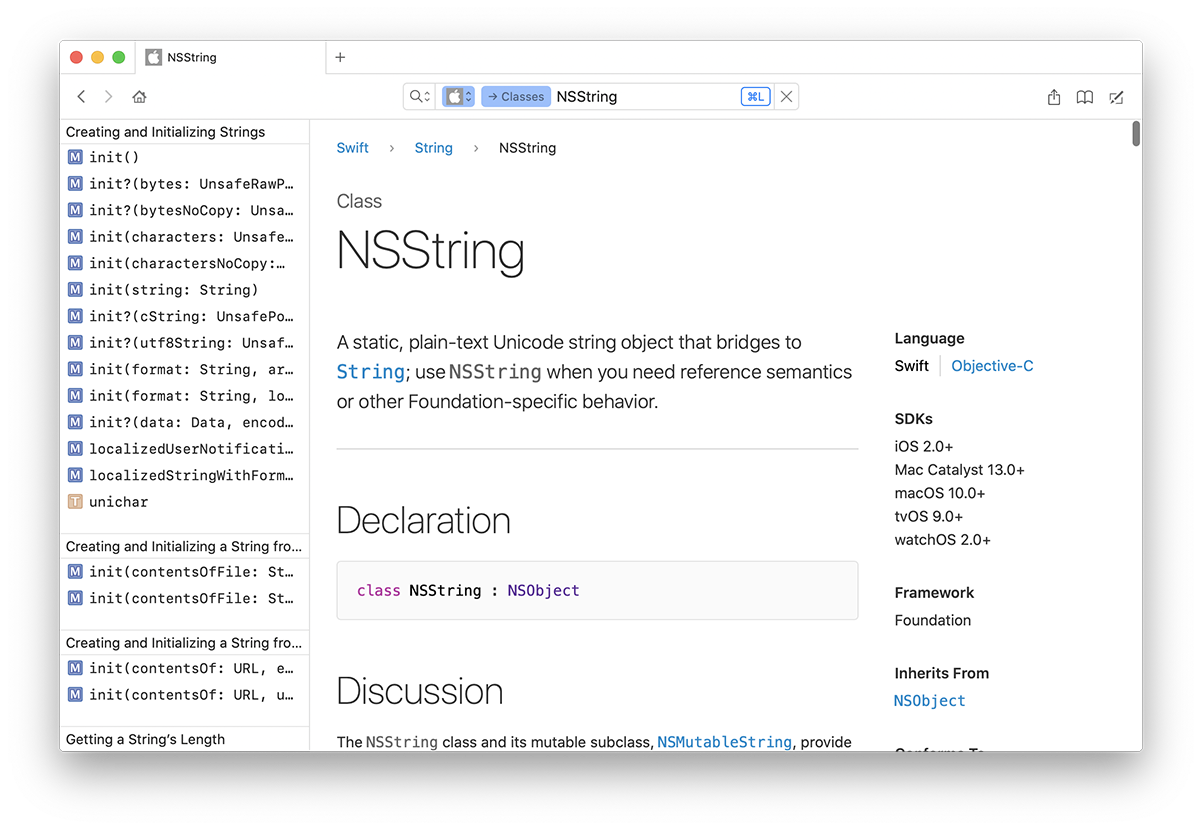Open the bookmarks book icon
The image size is (1202, 830).
coord(1085,97)
